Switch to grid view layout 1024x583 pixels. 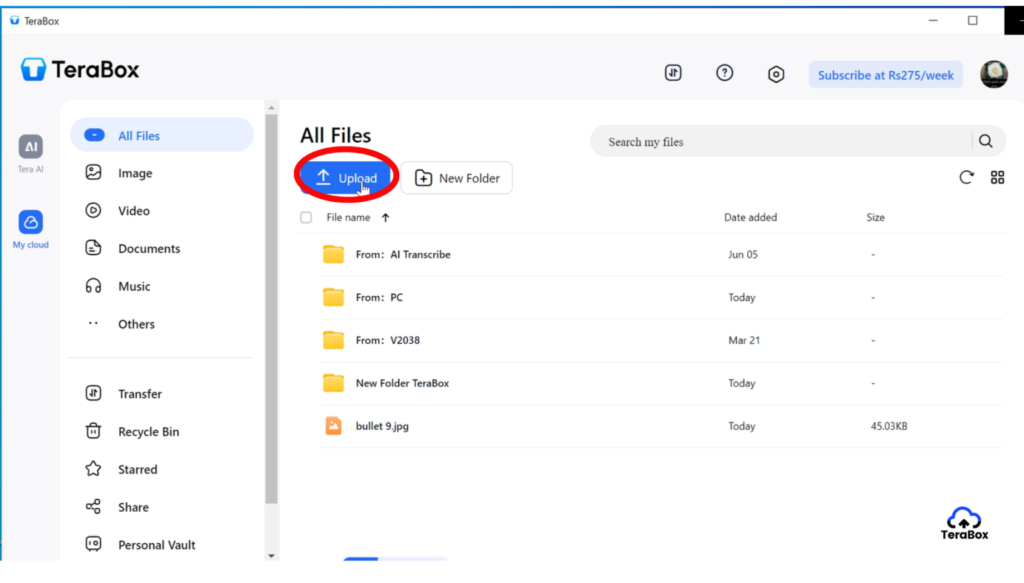point(997,177)
